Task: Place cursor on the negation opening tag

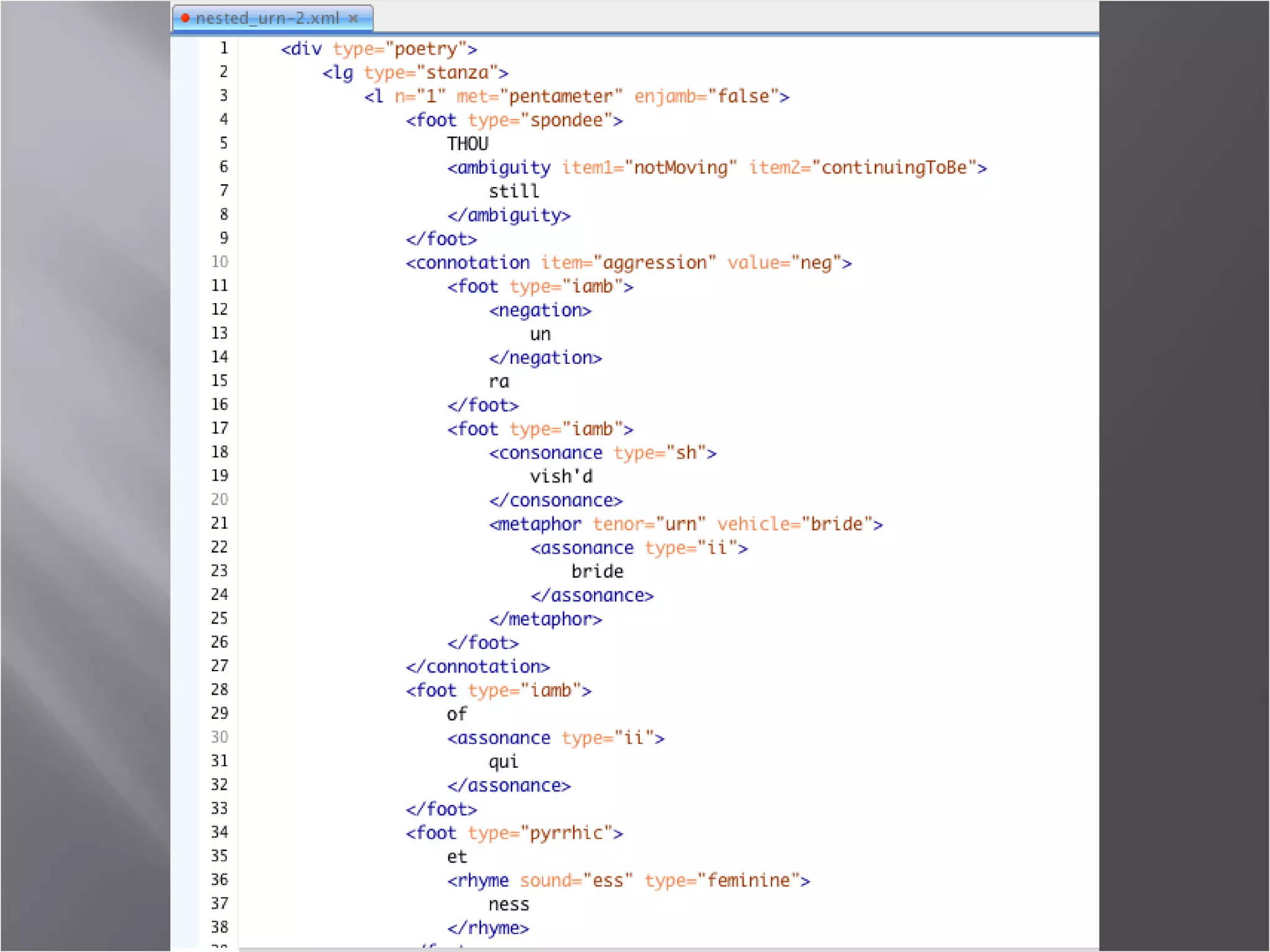Action: (x=540, y=310)
